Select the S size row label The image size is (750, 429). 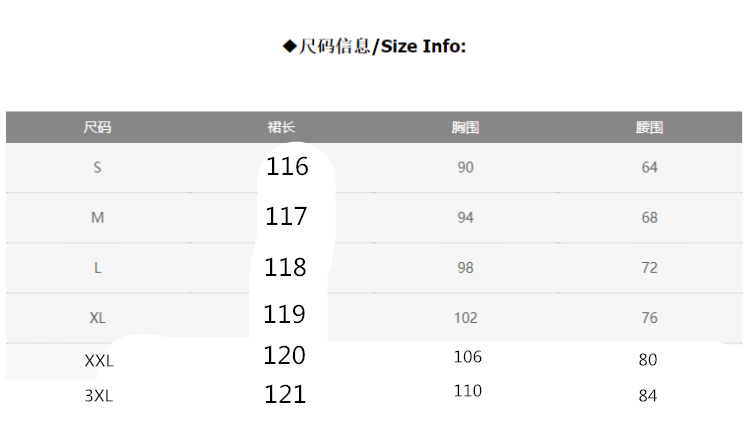tap(97, 168)
